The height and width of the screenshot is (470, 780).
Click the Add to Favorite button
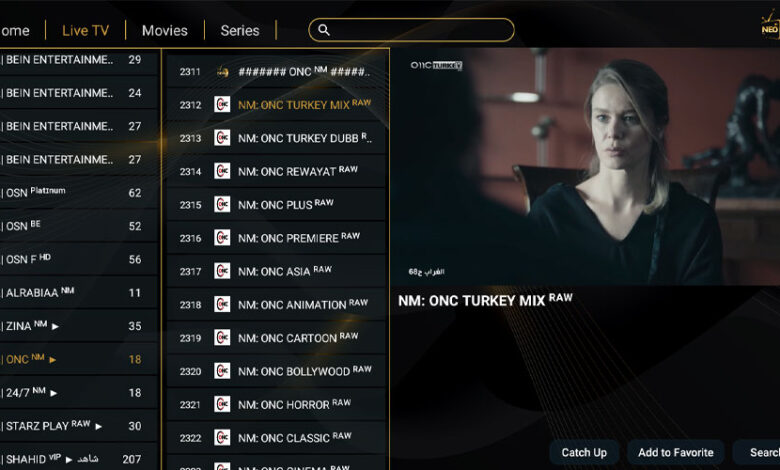pos(676,453)
